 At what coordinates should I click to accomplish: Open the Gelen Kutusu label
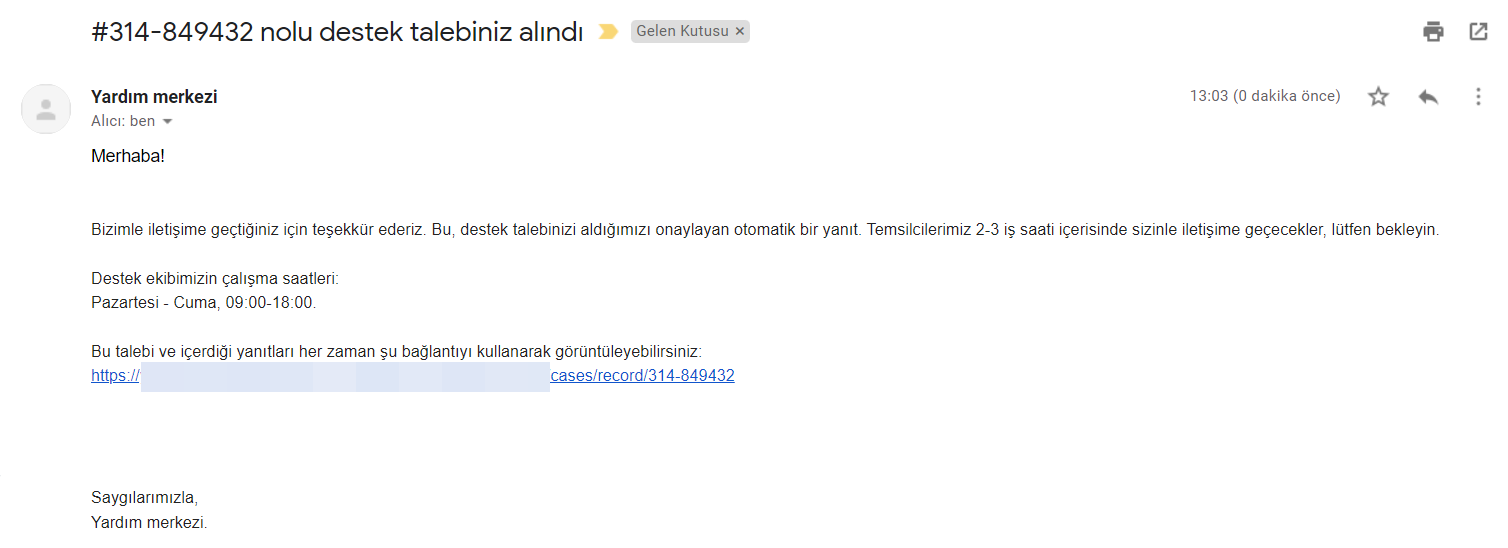(683, 32)
